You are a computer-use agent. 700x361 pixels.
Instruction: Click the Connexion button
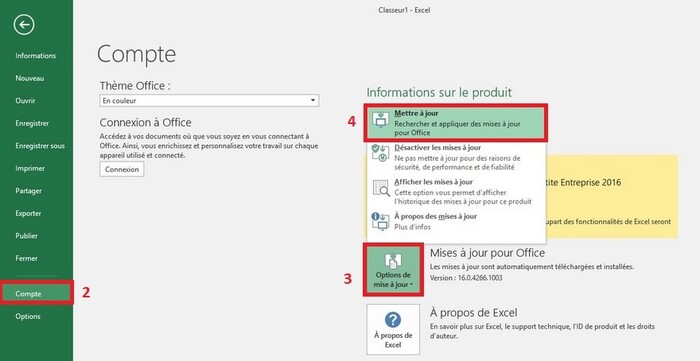pos(121,170)
